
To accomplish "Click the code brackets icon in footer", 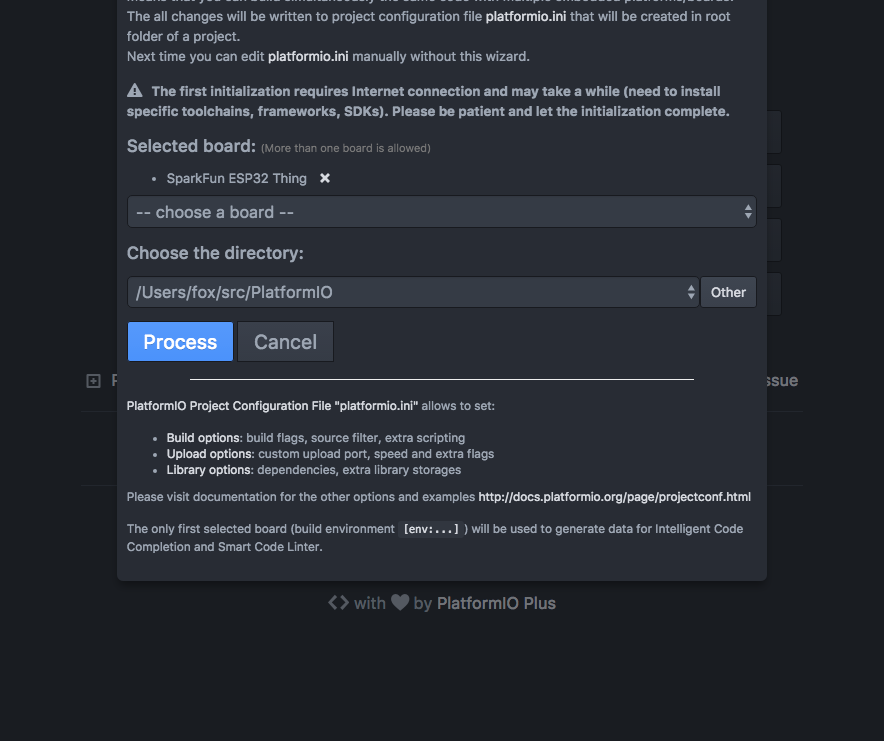I will coord(339,603).
